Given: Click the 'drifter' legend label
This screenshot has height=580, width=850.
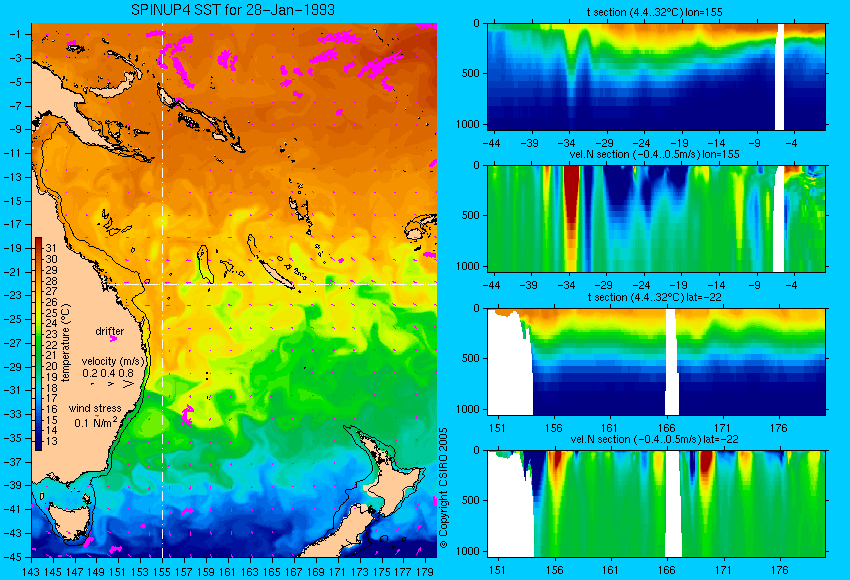Looking at the screenshot, I should pyautogui.click(x=110, y=331).
